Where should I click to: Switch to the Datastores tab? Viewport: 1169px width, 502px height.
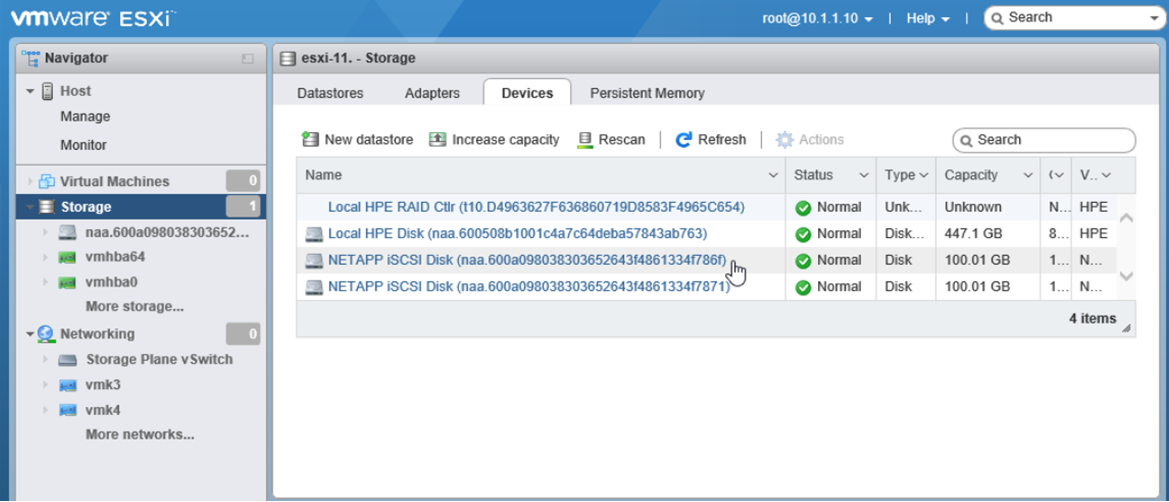(x=330, y=93)
